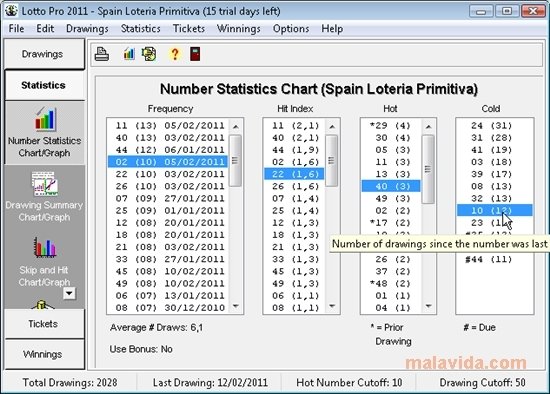Click the Hot list scrollbar thumb
550x394 pixels.
click(428, 169)
